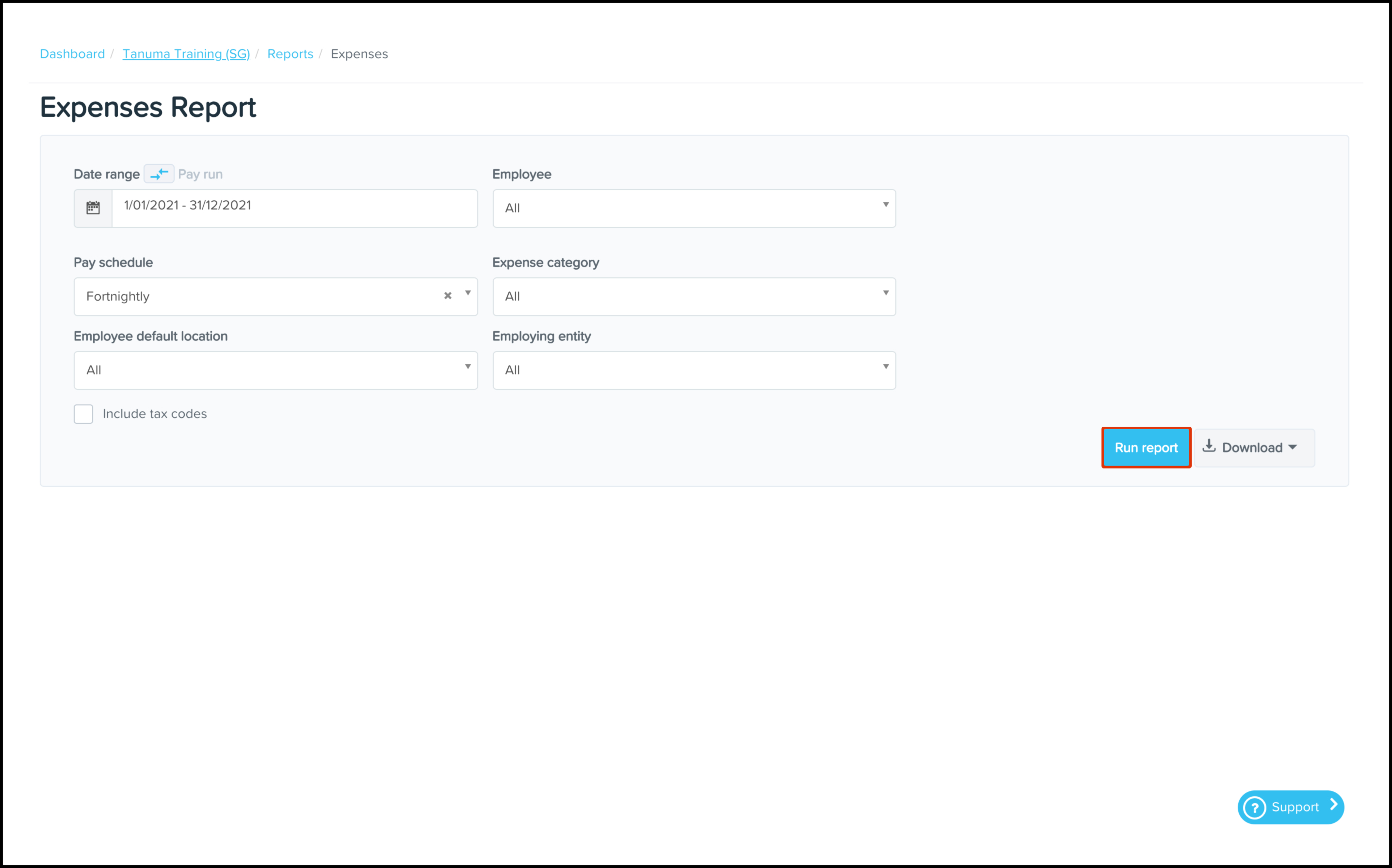Click the download arrow icon
Image resolution: width=1392 pixels, height=868 pixels.
tap(1209, 446)
